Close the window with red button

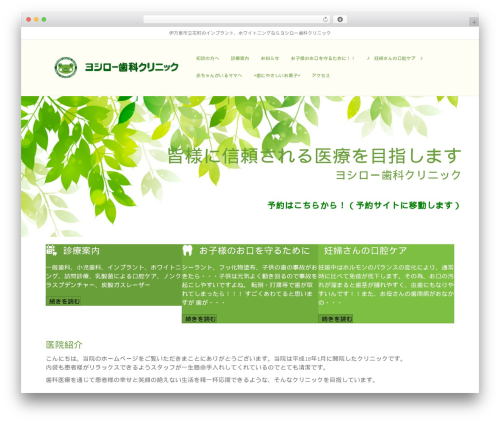tap(29, 20)
